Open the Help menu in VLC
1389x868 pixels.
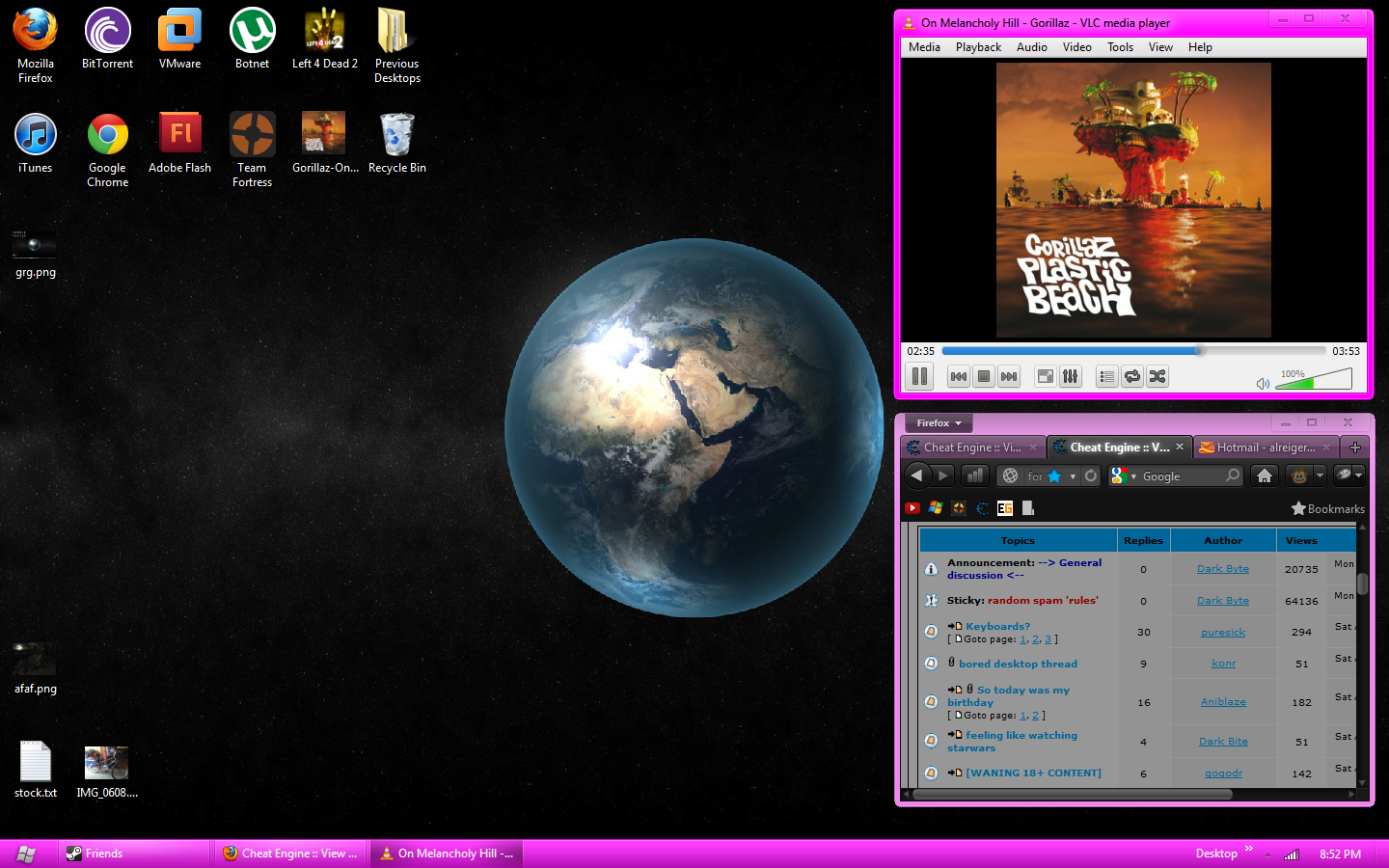tap(1200, 47)
